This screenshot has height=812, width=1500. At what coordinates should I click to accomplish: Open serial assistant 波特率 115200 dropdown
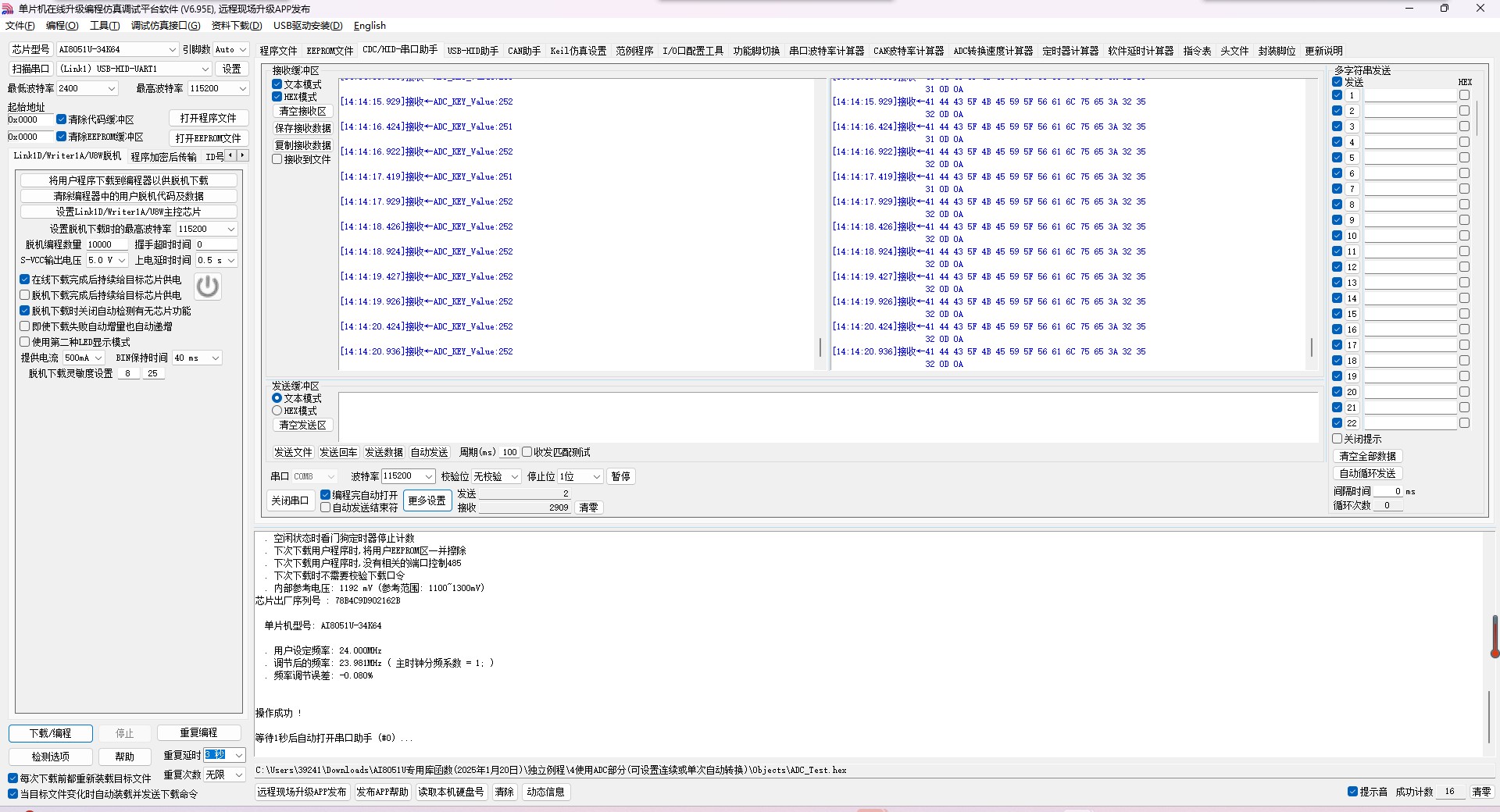point(428,476)
